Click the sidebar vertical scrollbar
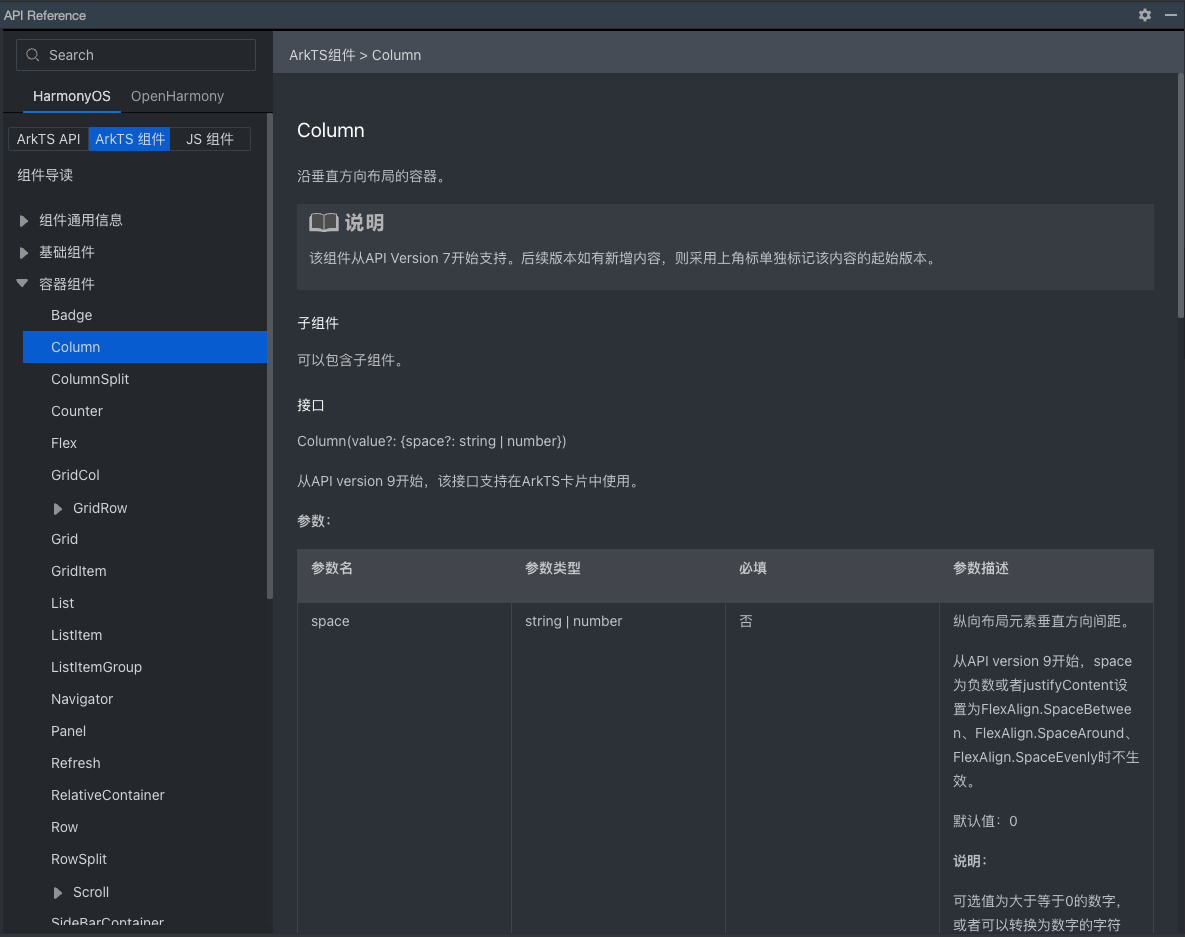This screenshot has width=1185, height=937. [x=270, y=355]
